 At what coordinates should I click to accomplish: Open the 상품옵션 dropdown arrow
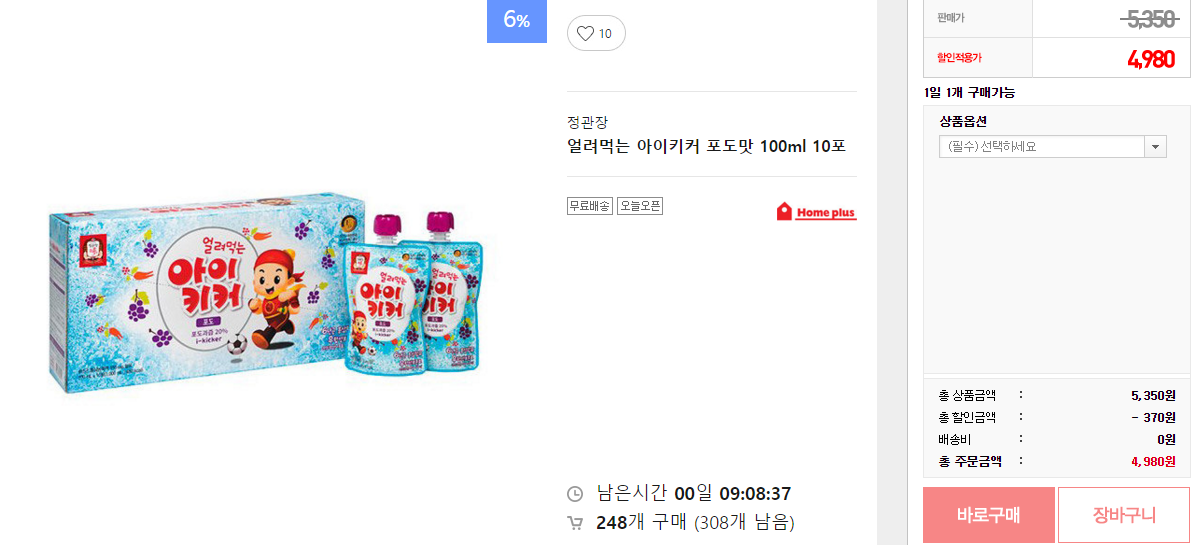tap(1156, 147)
